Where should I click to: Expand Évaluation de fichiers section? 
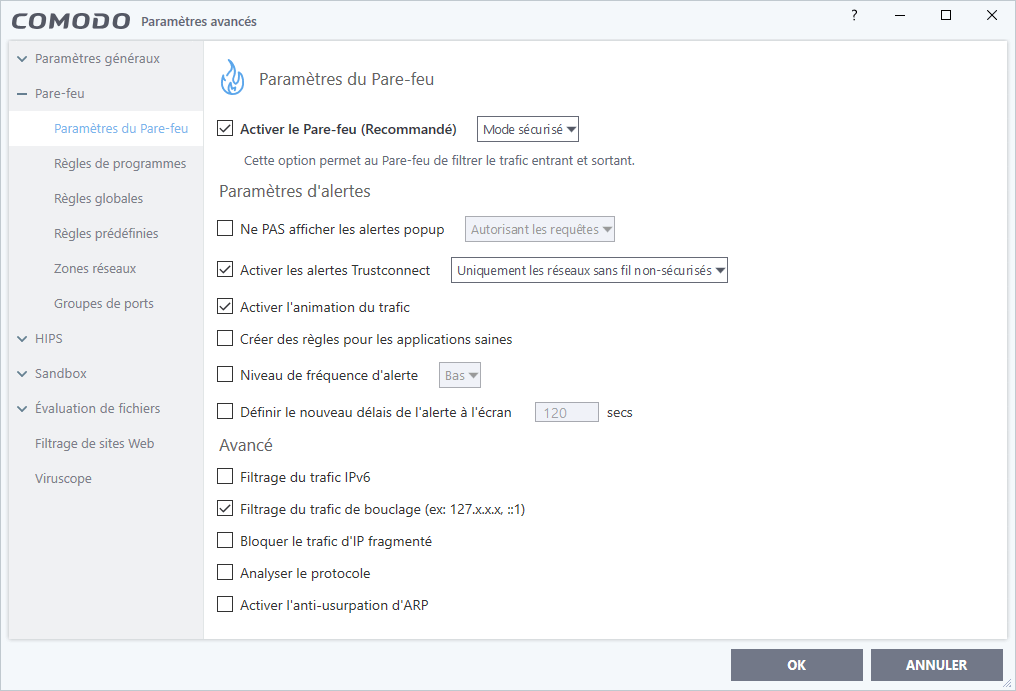tap(22, 409)
